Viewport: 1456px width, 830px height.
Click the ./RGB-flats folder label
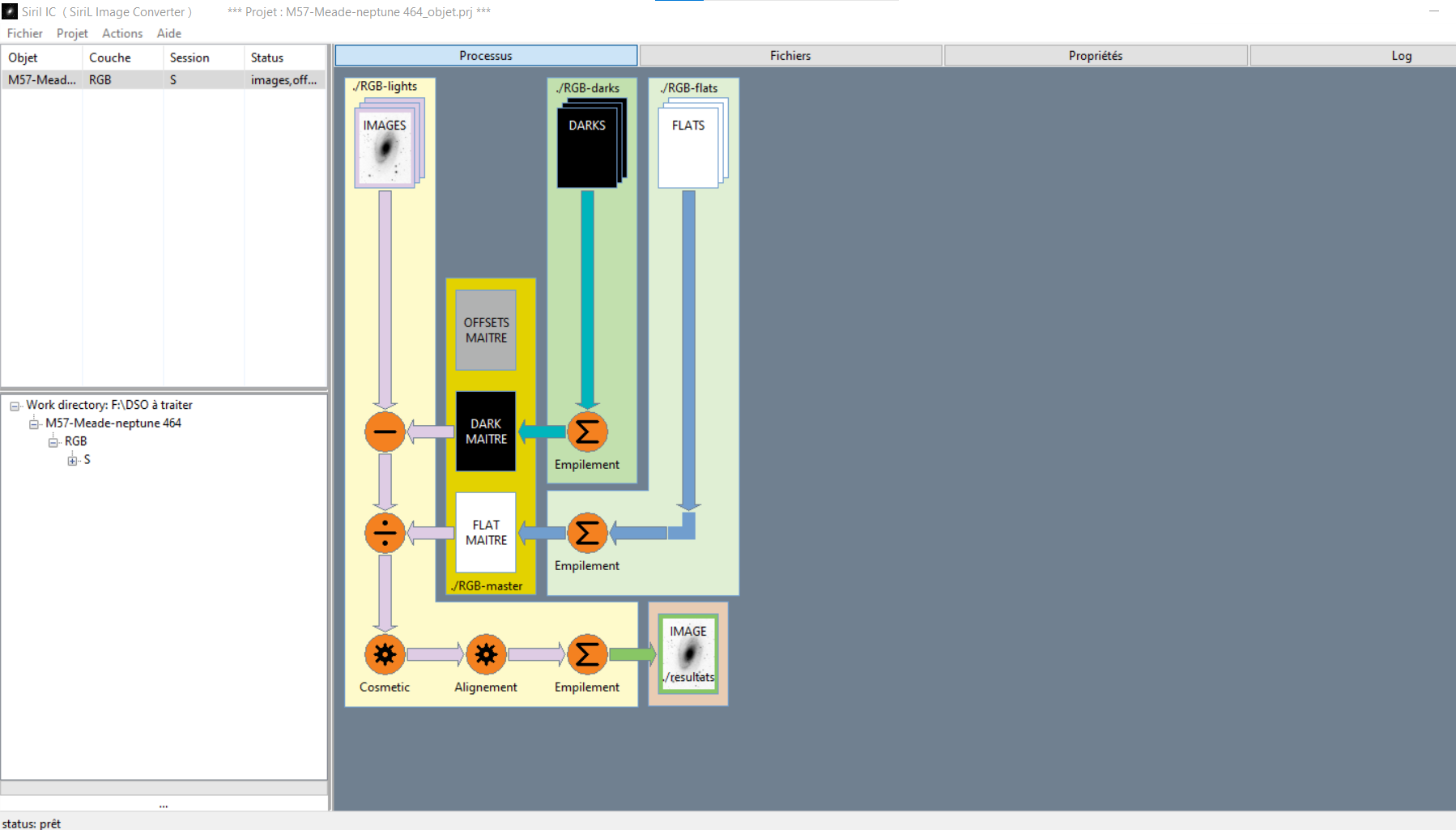point(688,87)
